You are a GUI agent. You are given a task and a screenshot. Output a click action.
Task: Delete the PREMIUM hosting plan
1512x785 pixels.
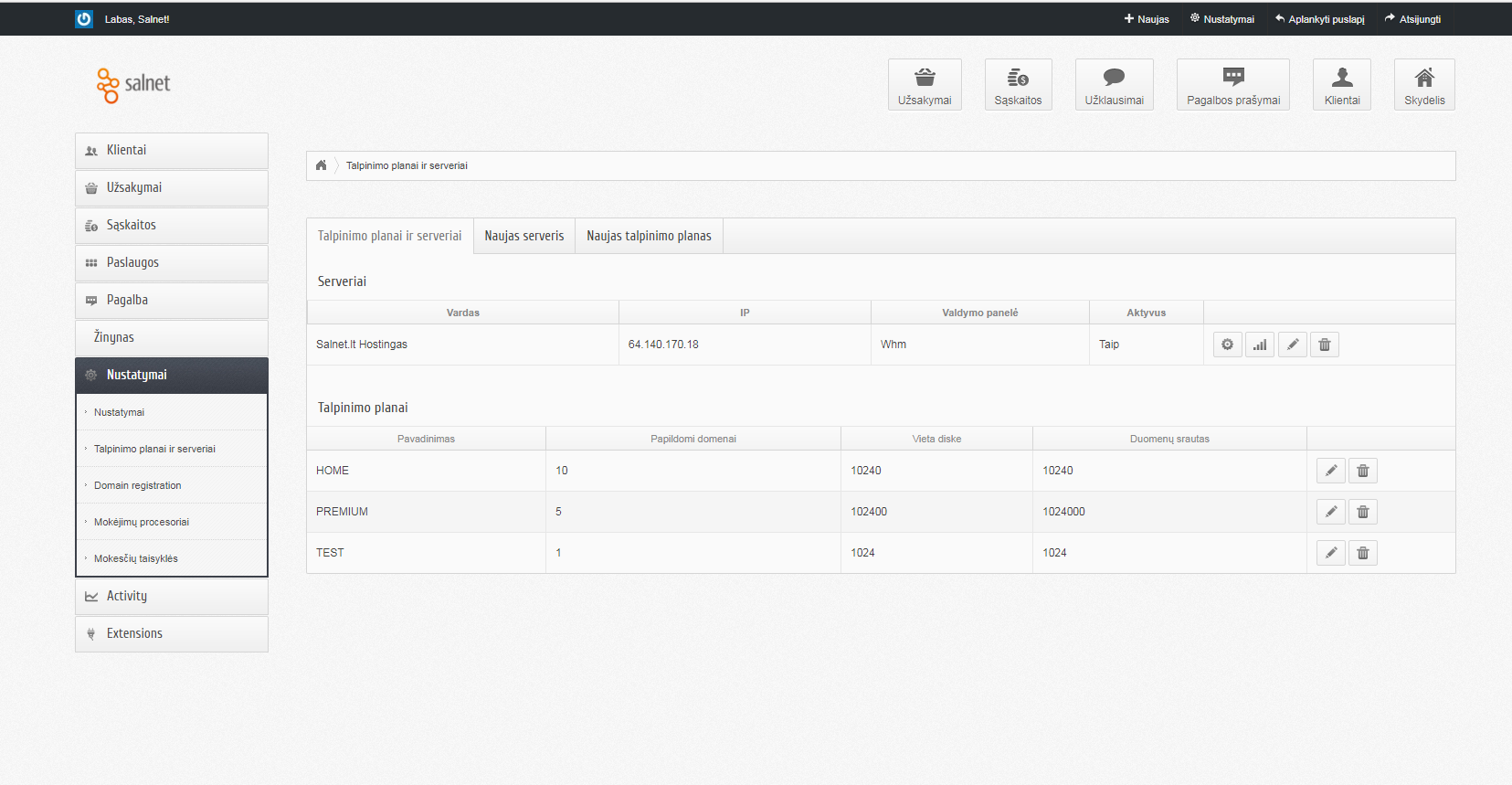pyautogui.click(x=1363, y=512)
